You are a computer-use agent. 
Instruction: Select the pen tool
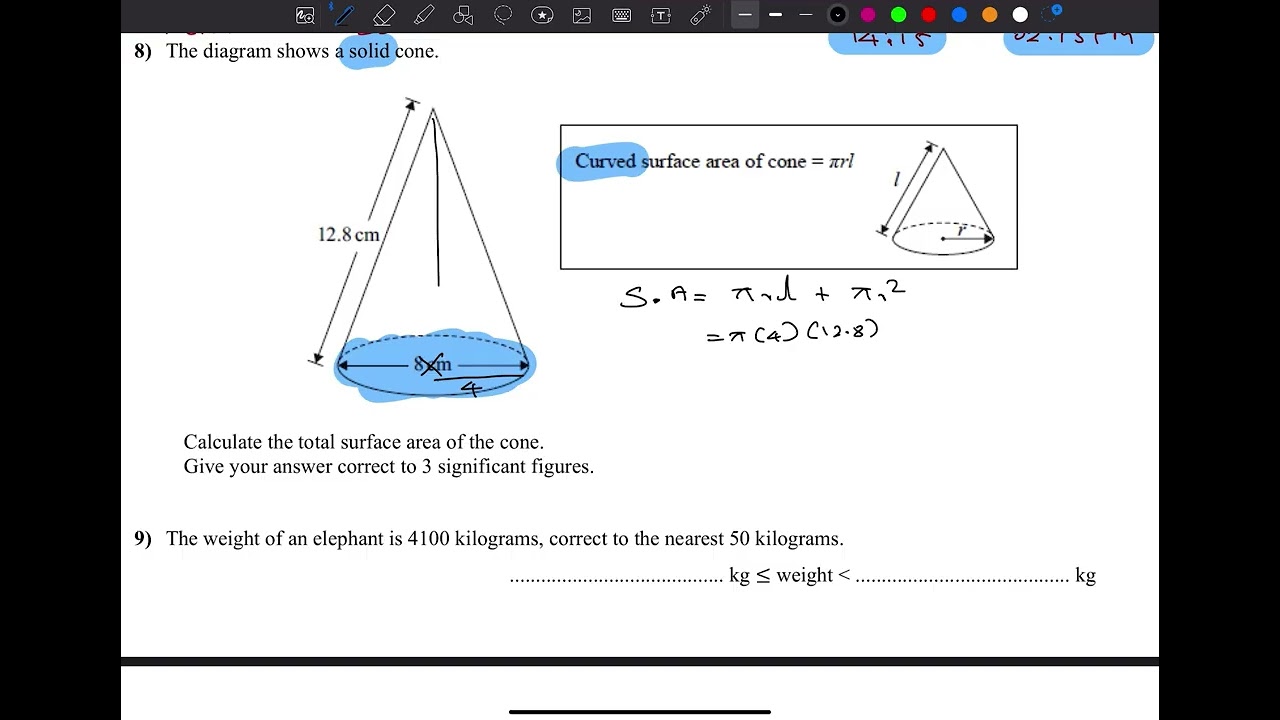coord(345,15)
